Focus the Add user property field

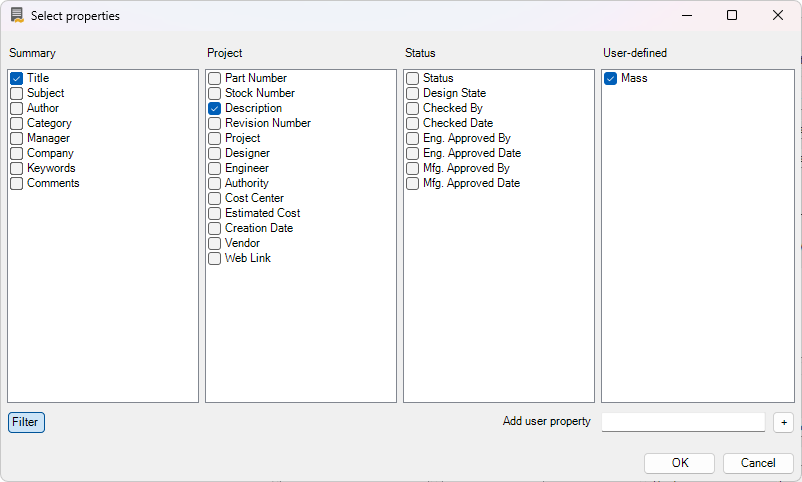pos(683,422)
